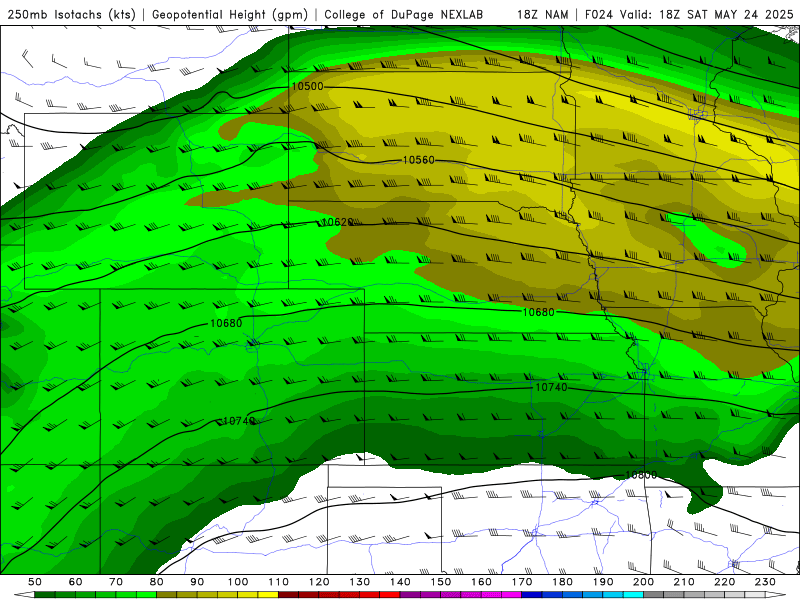The width and height of the screenshot is (800, 600).
Task: Click the olive legend swatch after 80
Action: click(167, 595)
